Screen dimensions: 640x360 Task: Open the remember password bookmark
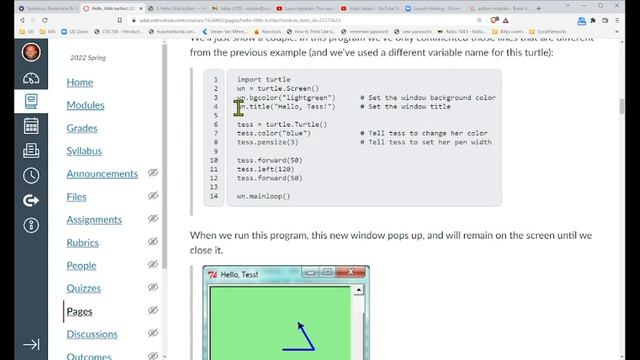(364, 31)
